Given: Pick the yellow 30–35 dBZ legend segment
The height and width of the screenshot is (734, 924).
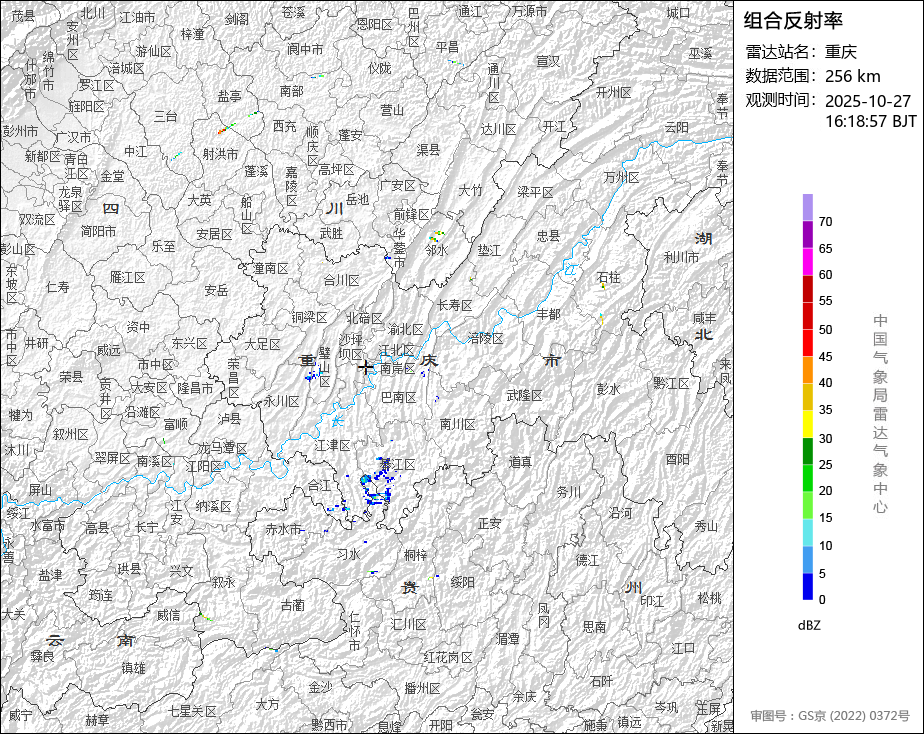Looking at the screenshot, I should tap(808, 424).
